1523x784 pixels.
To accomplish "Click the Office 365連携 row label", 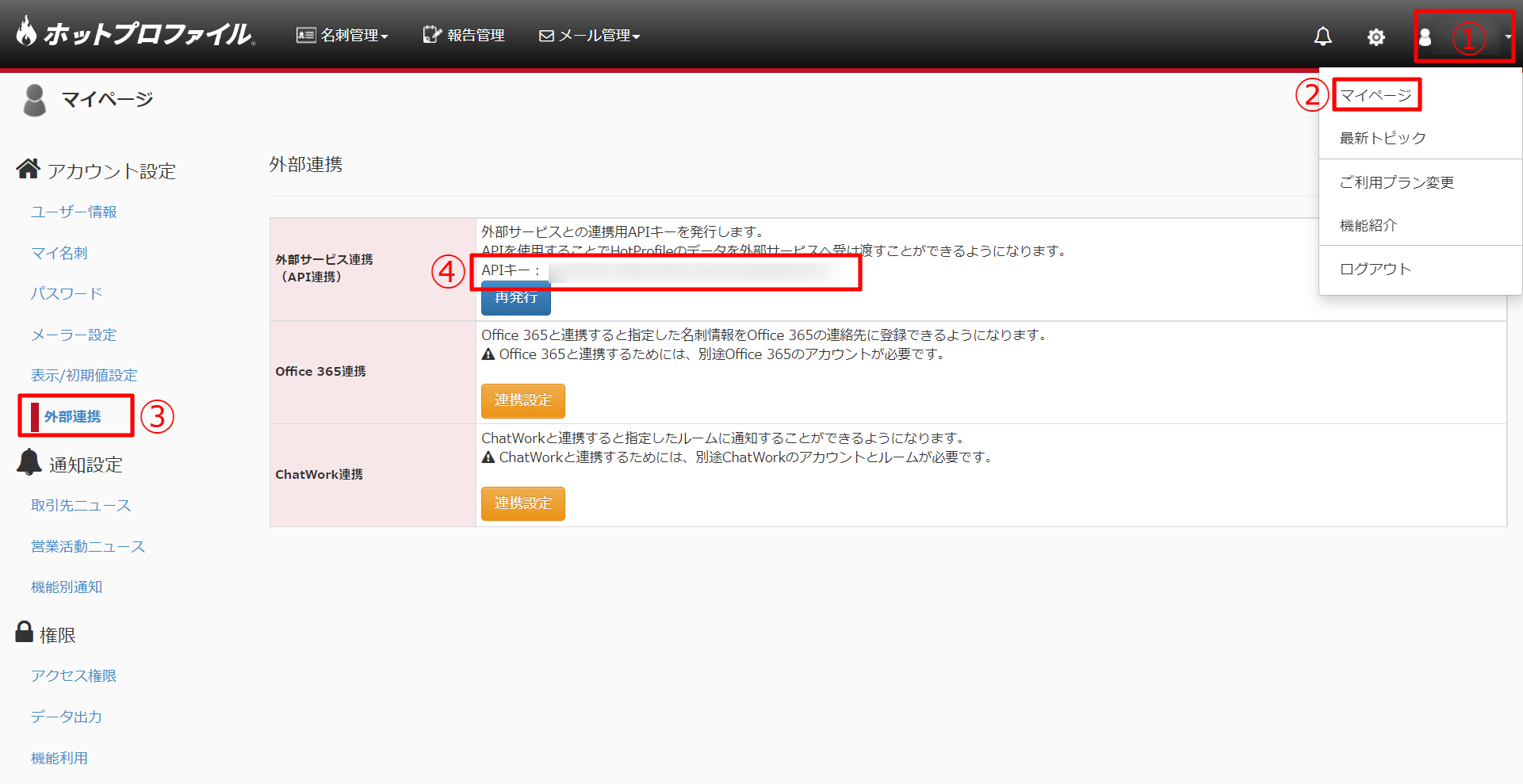I will tap(320, 371).
